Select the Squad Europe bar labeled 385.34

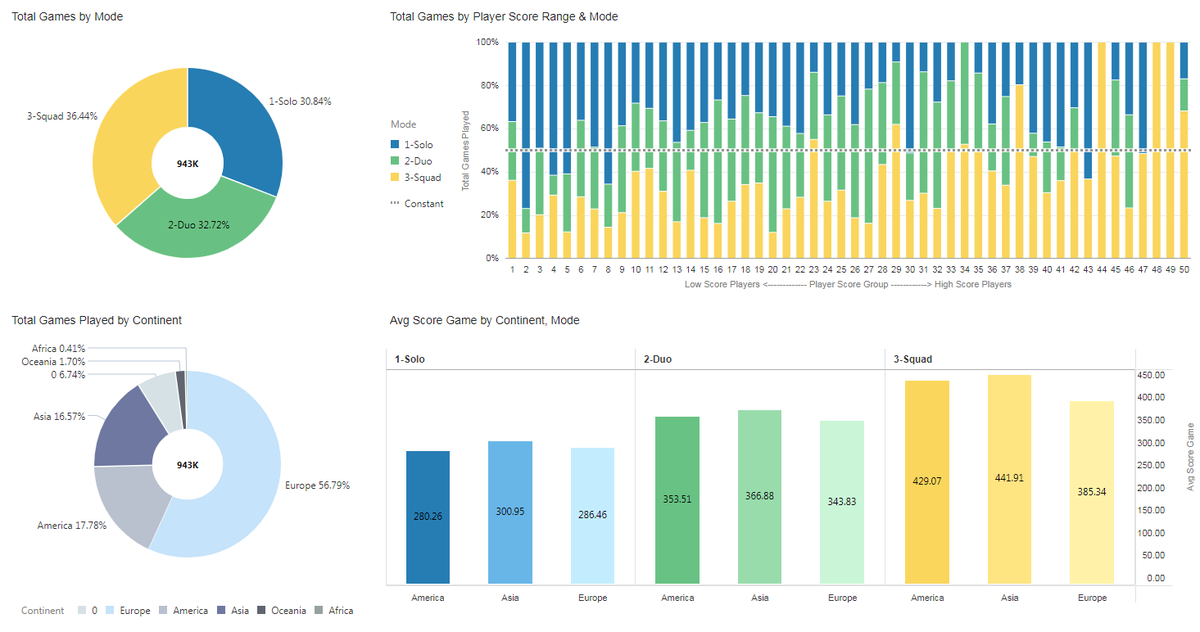coord(1091,493)
